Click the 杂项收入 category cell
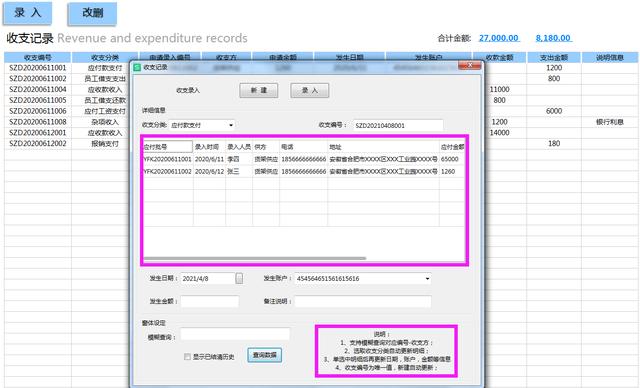This screenshot has height=388, width=640. tap(105, 122)
